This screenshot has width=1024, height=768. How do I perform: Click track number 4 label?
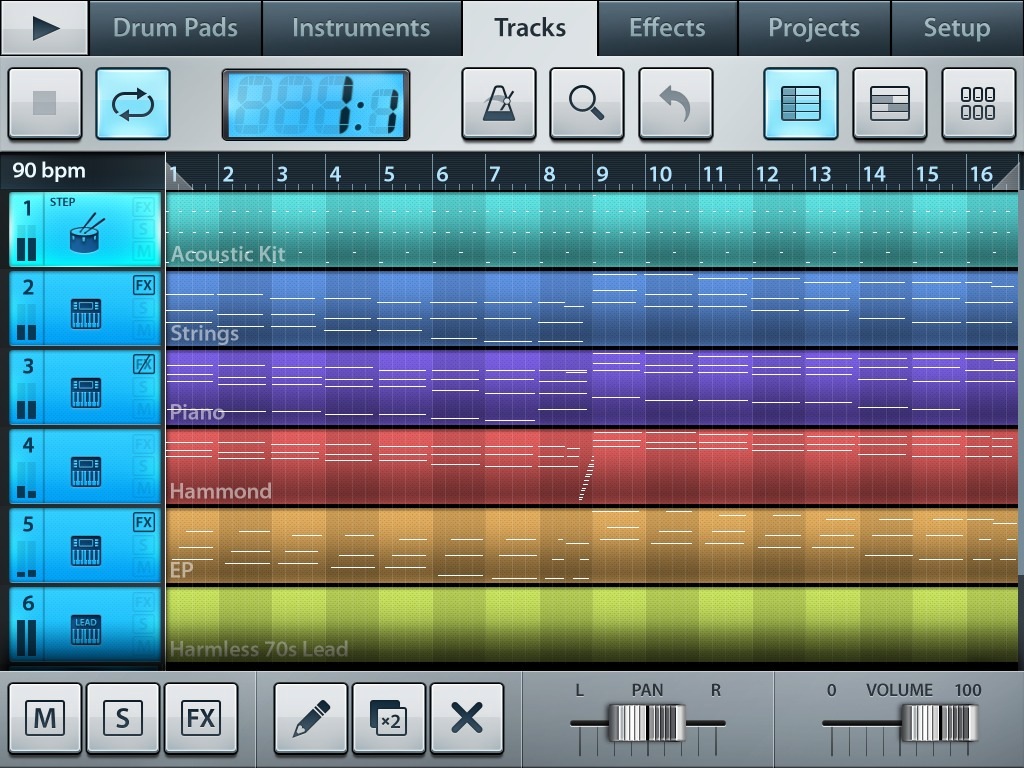[x=28, y=445]
